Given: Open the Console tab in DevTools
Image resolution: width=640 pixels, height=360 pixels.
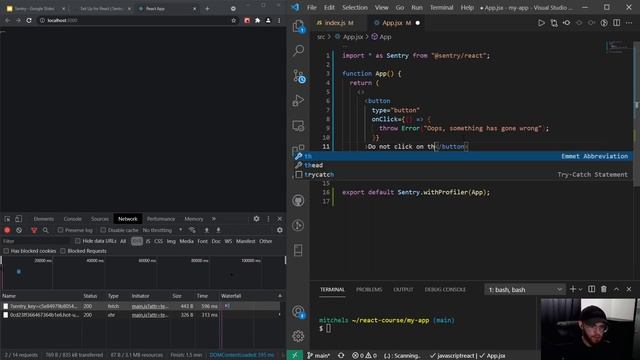Looking at the screenshot, I should click(73, 219).
